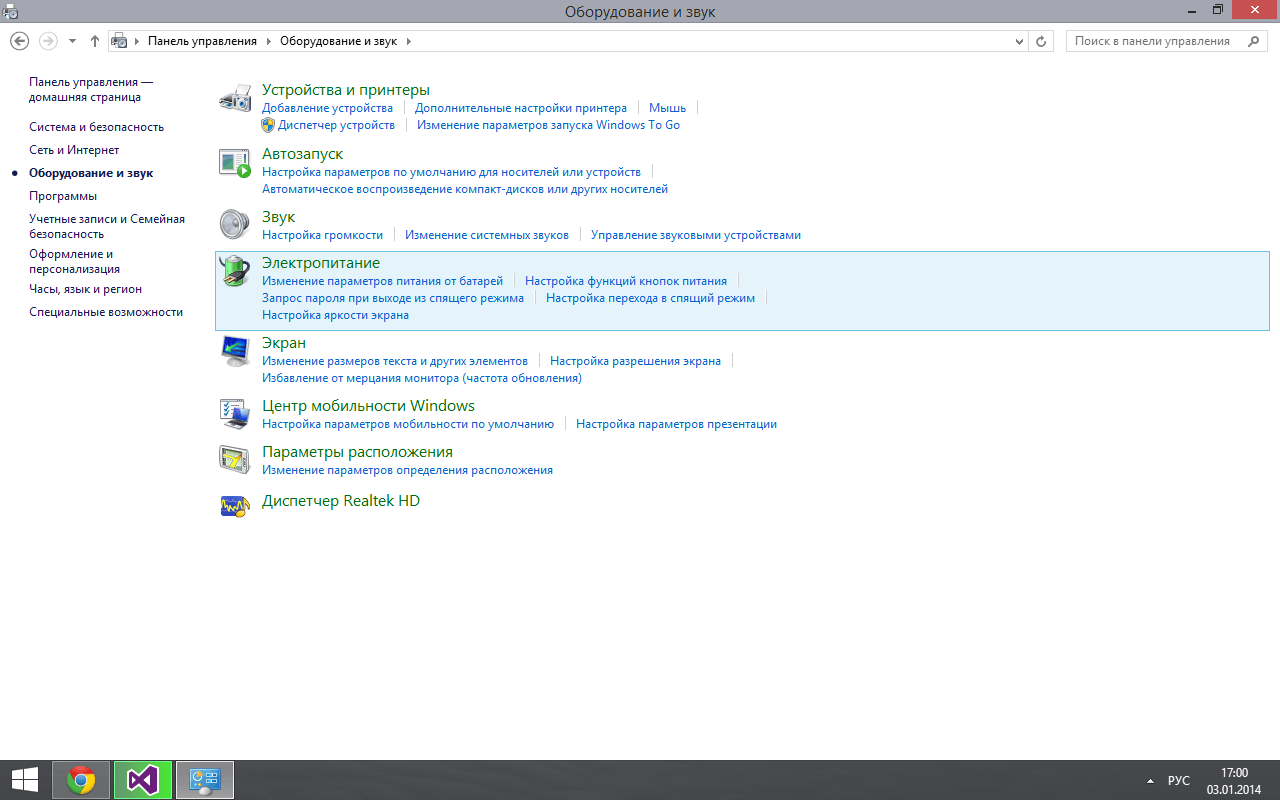Launch Google Chrome from the taskbar
The width and height of the screenshot is (1280, 800).
[x=81, y=779]
